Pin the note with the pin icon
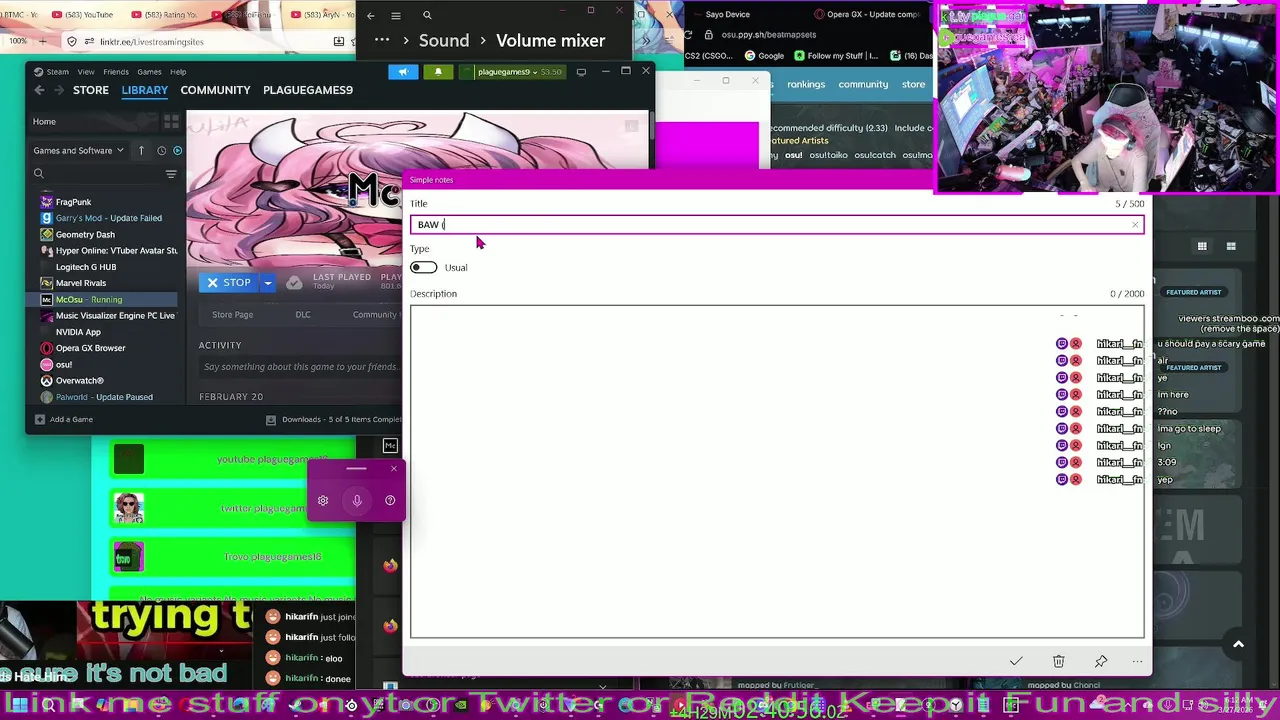 [x=1101, y=661]
